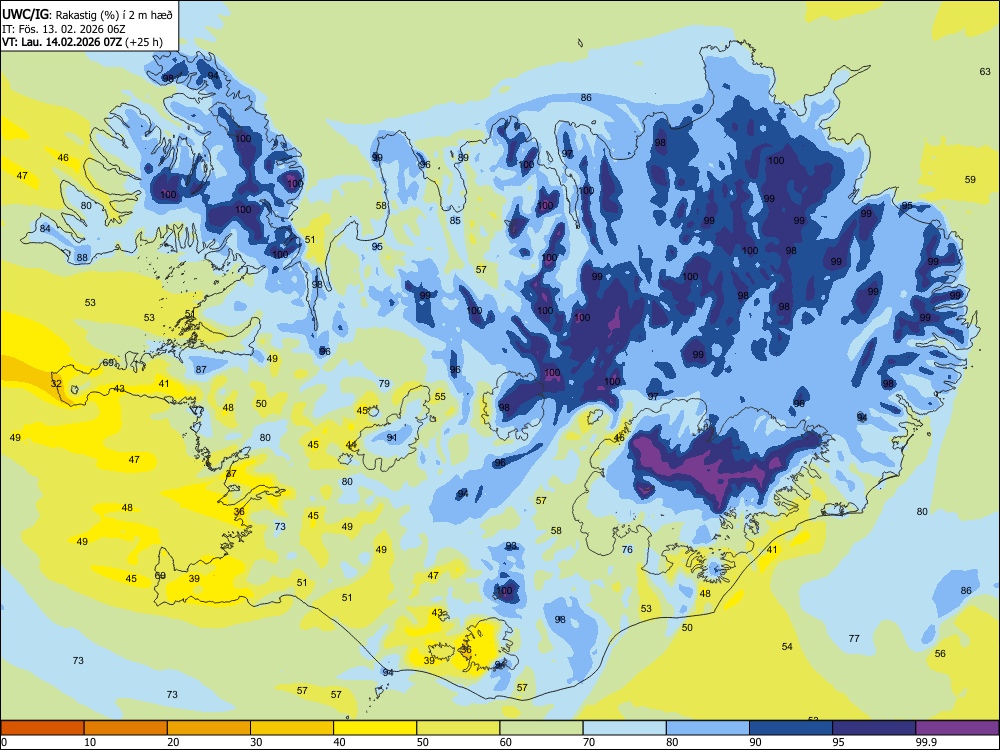
Task: Pick the purple above-99.9 legend swatch
Action: [x=957, y=728]
